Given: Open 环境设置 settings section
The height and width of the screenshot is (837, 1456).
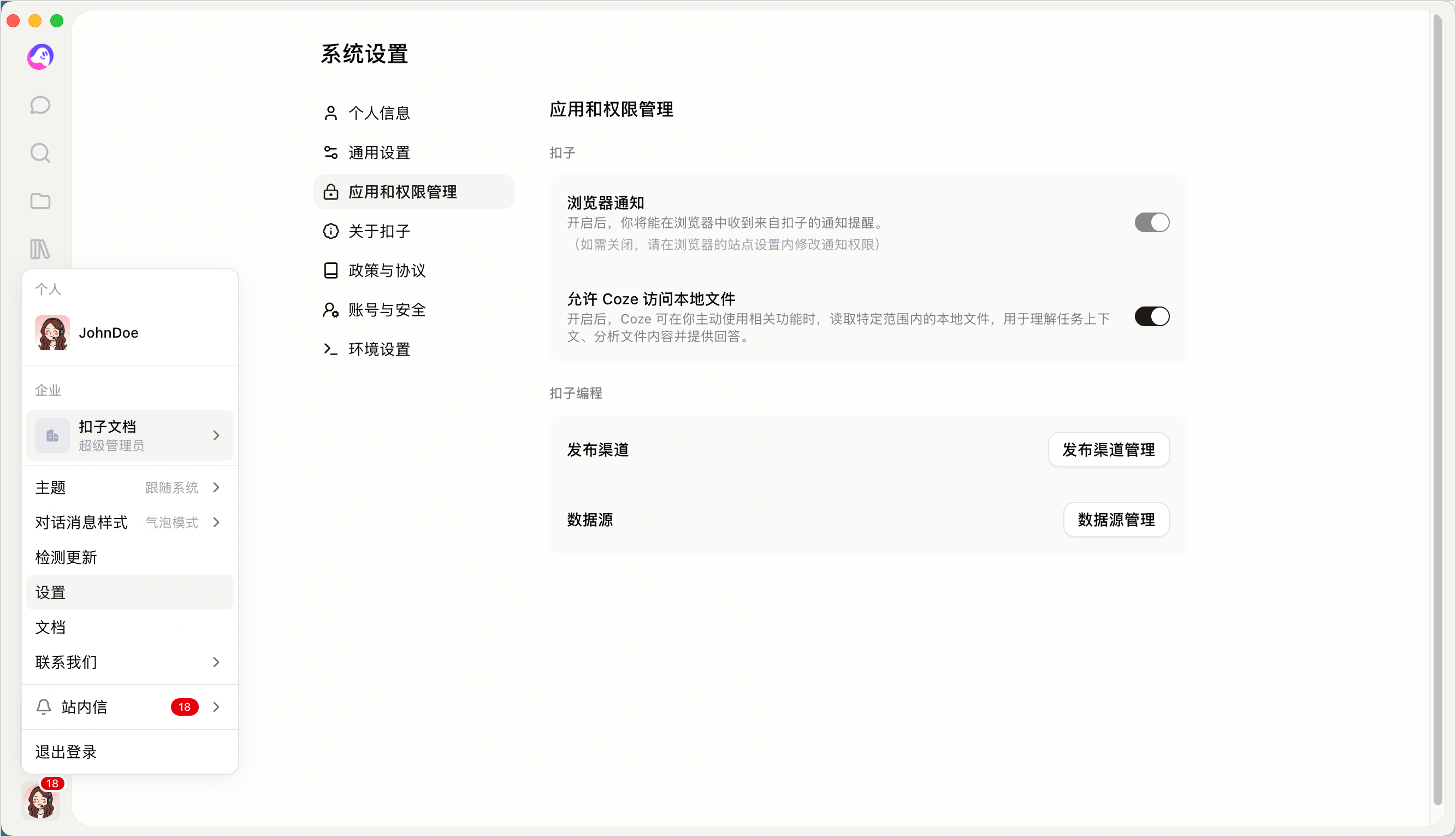Looking at the screenshot, I should click(414, 349).
